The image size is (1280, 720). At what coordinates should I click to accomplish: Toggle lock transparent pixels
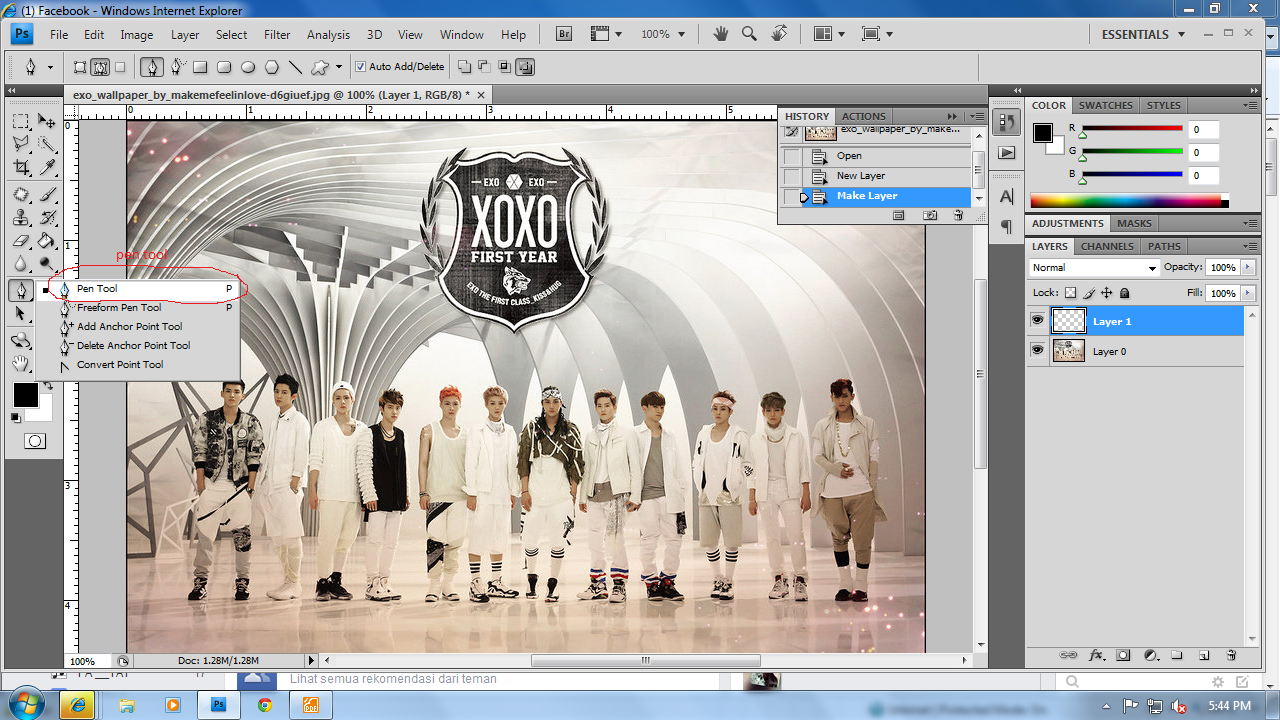click(x=1070, y=293)
